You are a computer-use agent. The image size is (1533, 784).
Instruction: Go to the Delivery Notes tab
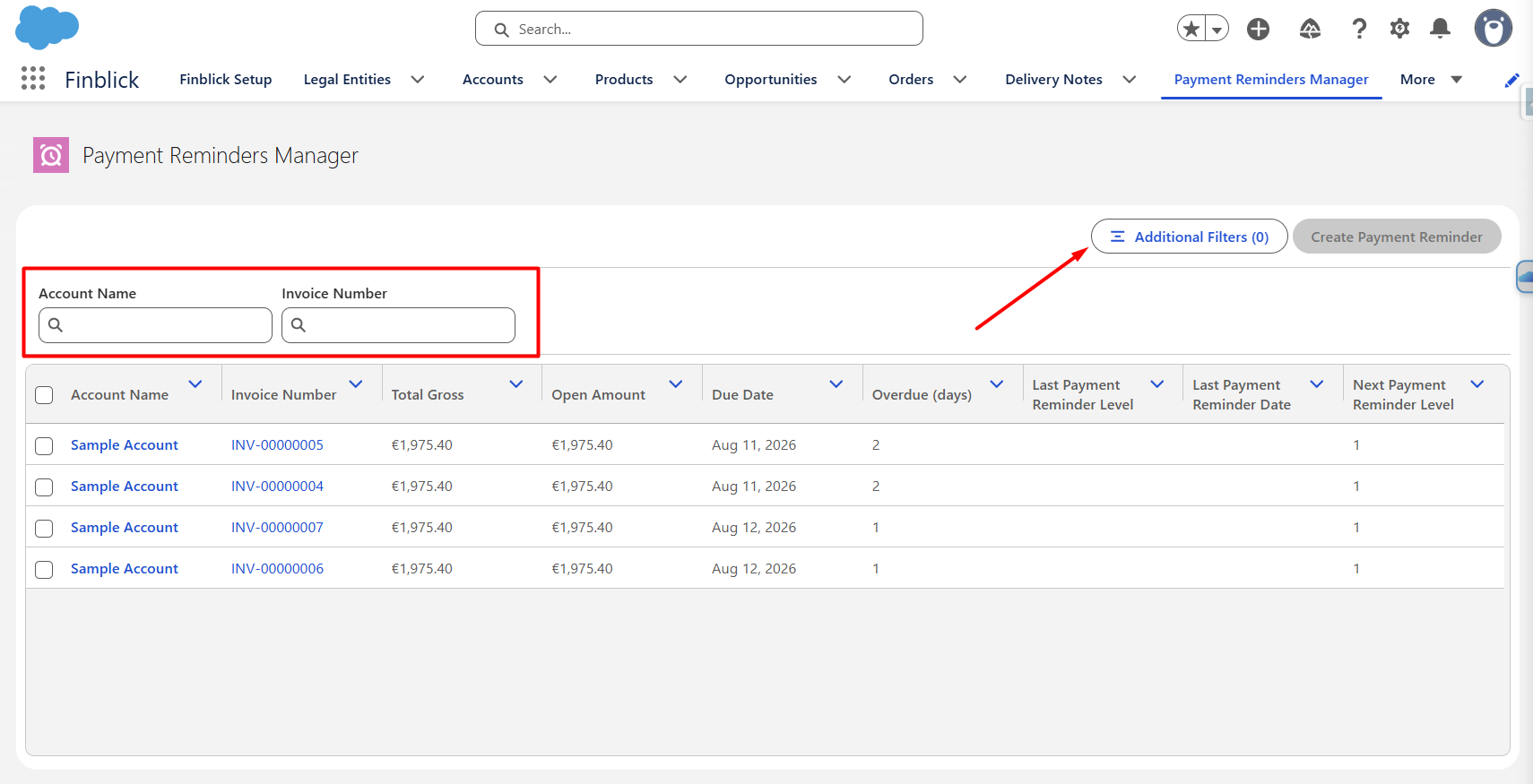(x=1053, y=80)
